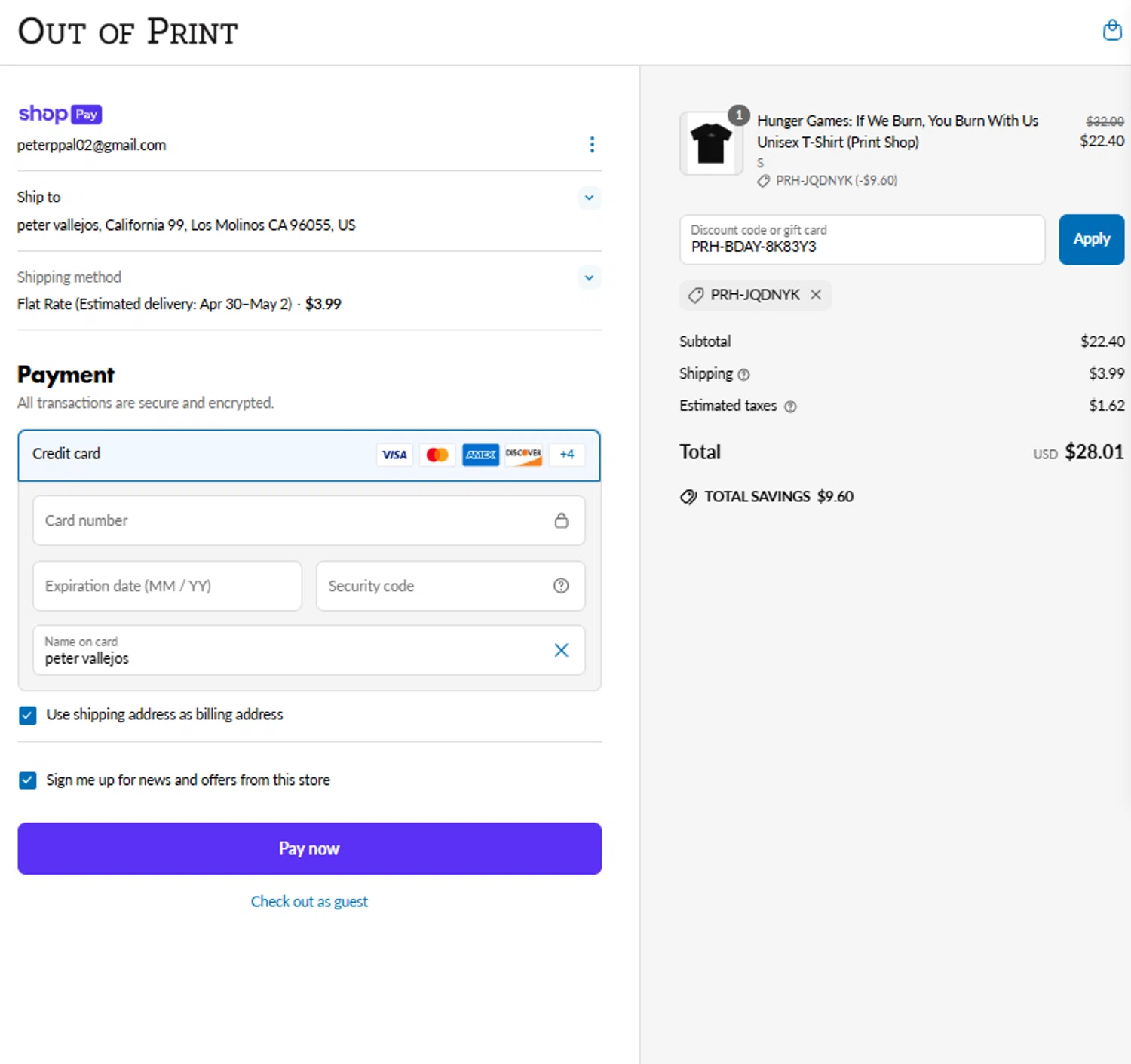Click the lock icon in Card number field
This screenshot has height=1064, width=1131.
tap(562, 520)
